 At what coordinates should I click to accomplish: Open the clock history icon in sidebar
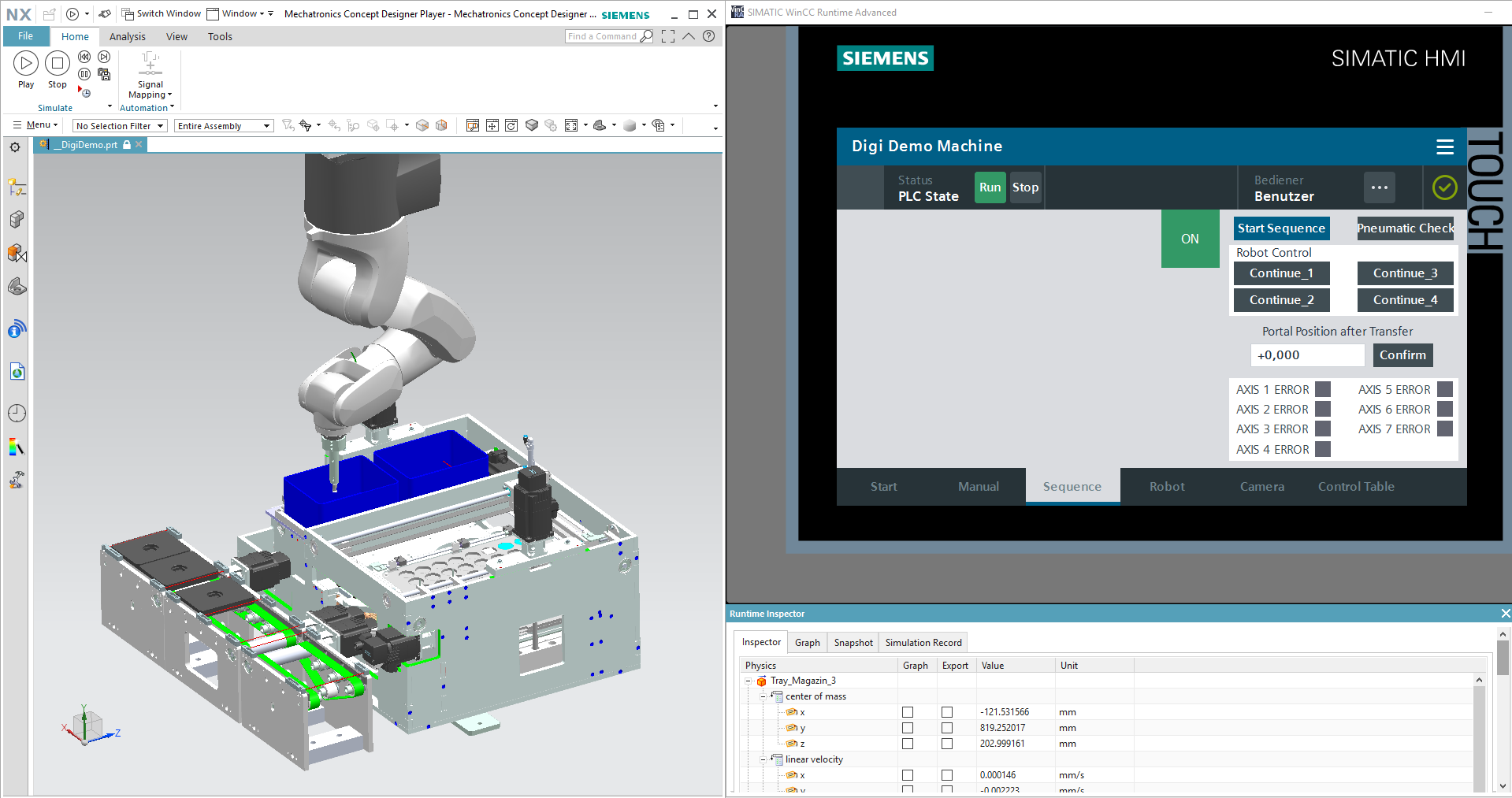tap(17, 413)
